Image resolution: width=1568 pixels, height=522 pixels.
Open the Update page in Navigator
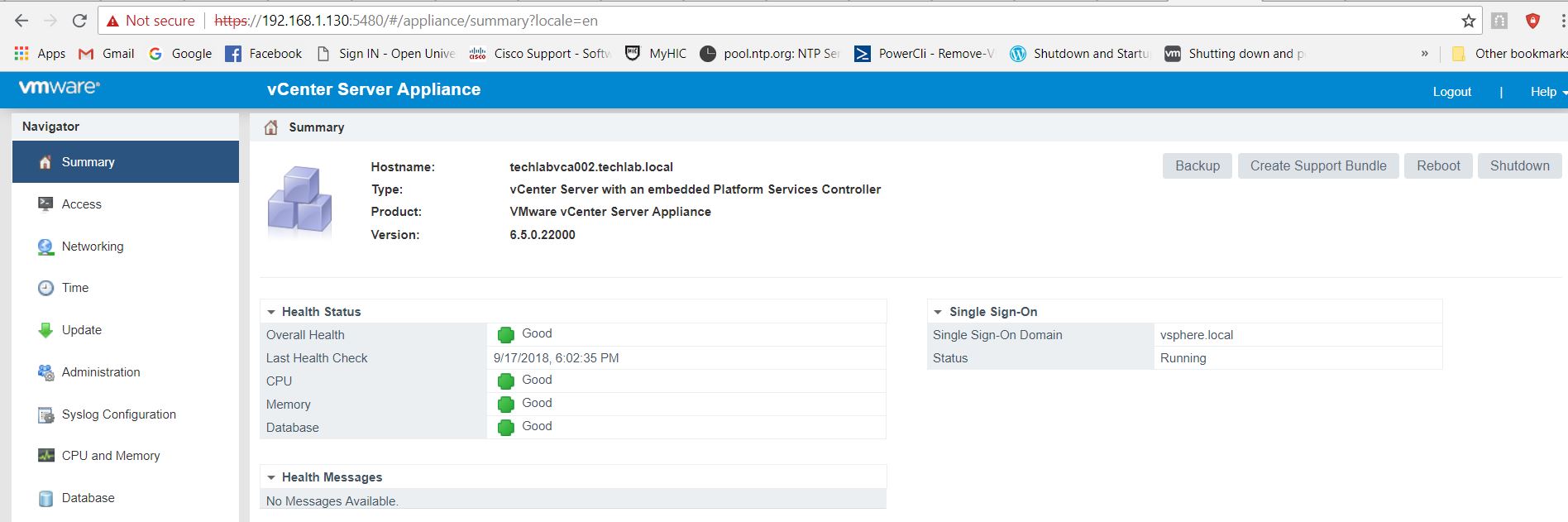[126, 330]
